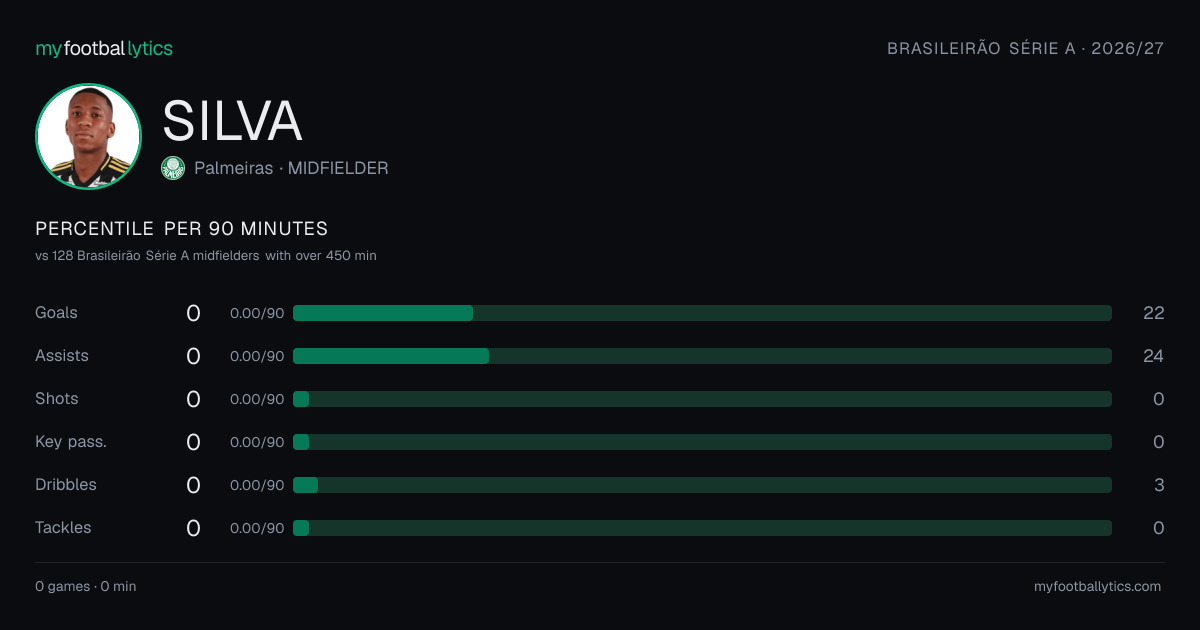Click the myfootballytics logo
1200x630 pixels.
click(x=104, y=48)
